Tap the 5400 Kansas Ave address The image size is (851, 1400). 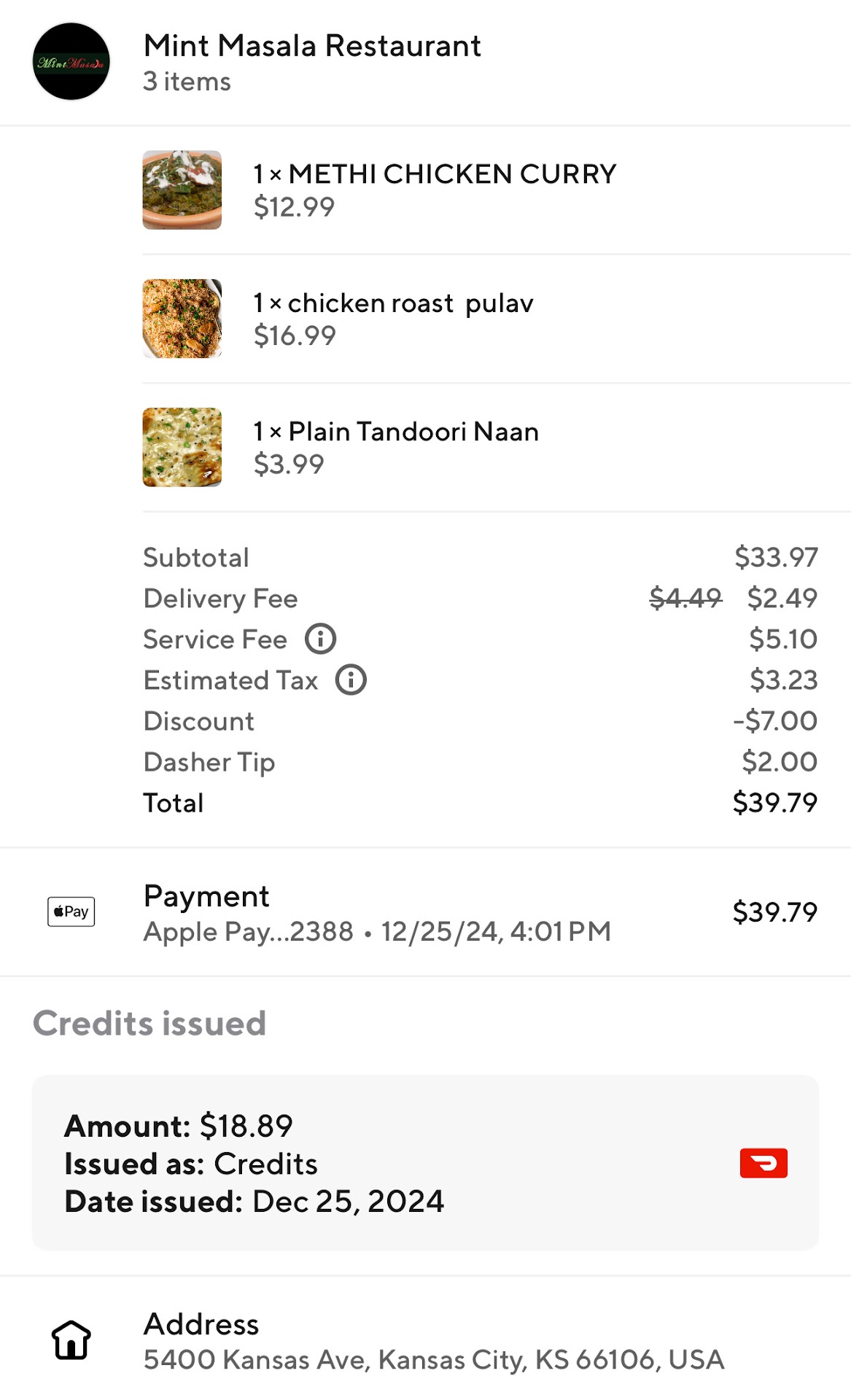pos(434,1360)
